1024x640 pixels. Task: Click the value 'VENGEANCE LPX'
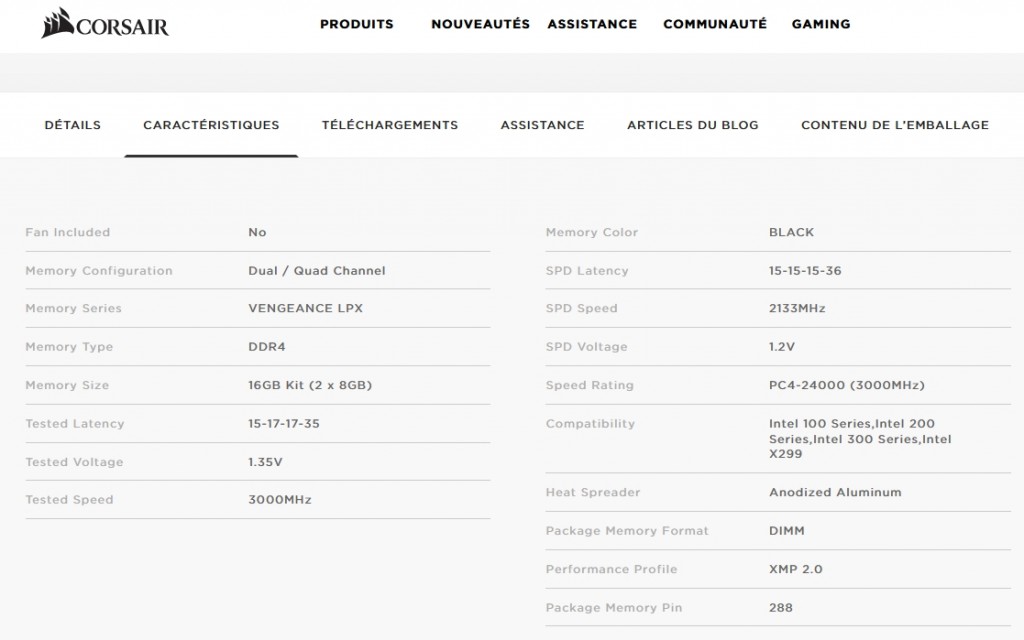point(305,308)
